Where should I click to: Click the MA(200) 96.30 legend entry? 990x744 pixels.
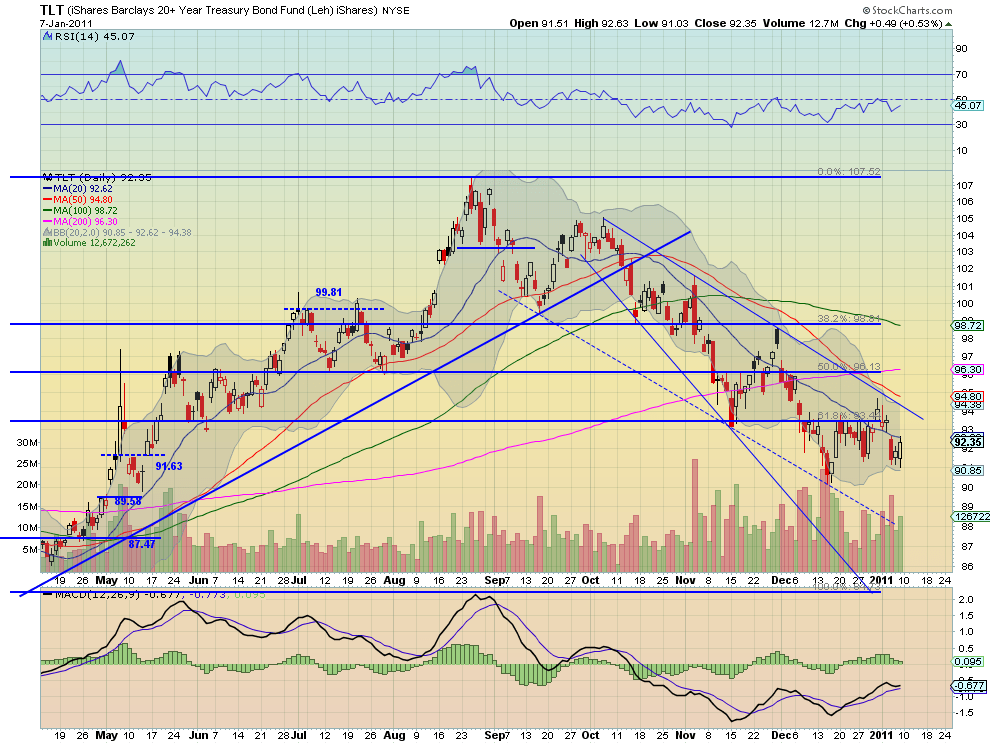tap(85, 222)
